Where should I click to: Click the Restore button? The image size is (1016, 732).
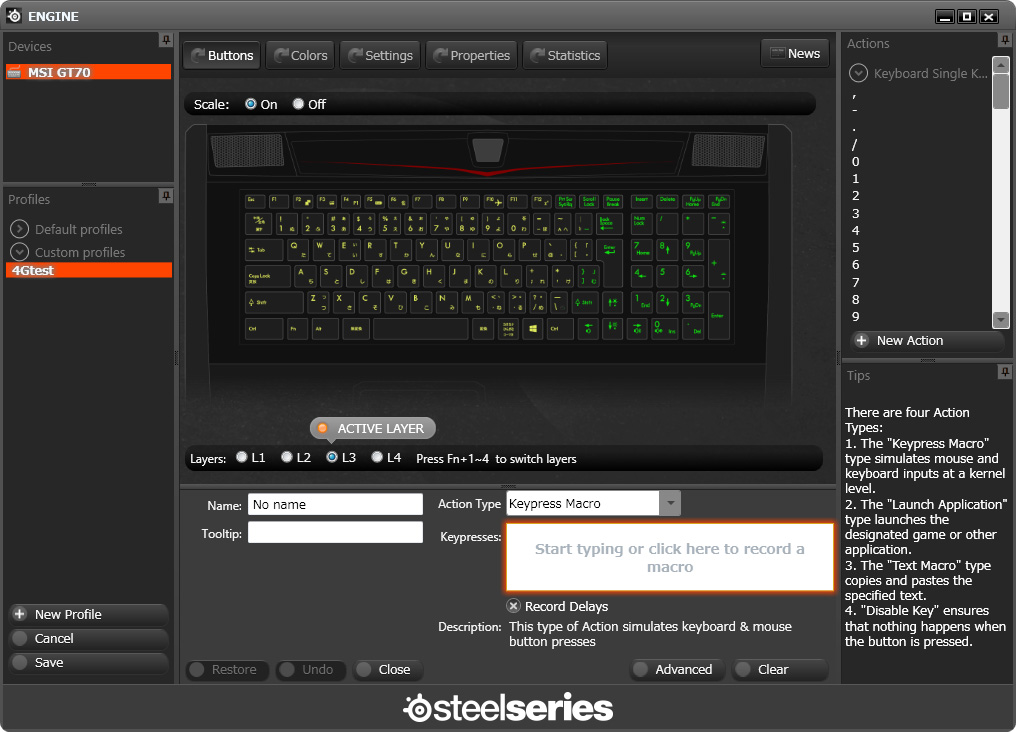[227, 670]
